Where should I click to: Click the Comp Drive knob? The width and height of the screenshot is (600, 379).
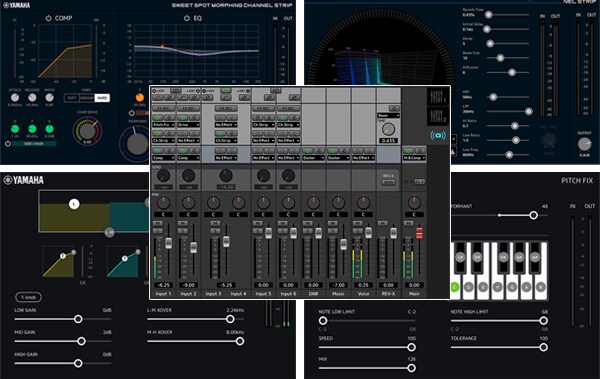pos(88,131)
